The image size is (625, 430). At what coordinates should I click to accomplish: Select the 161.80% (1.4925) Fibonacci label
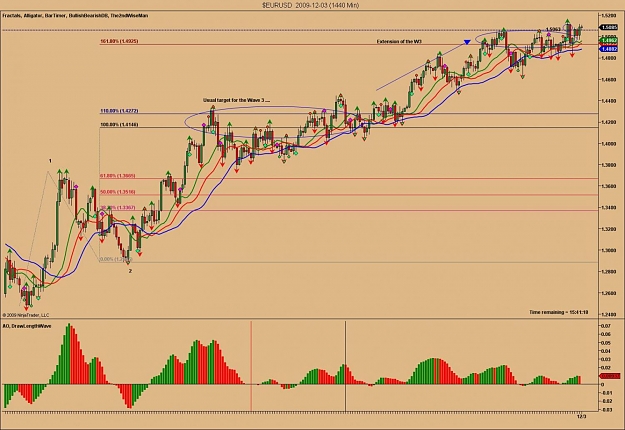pos(119,41)
